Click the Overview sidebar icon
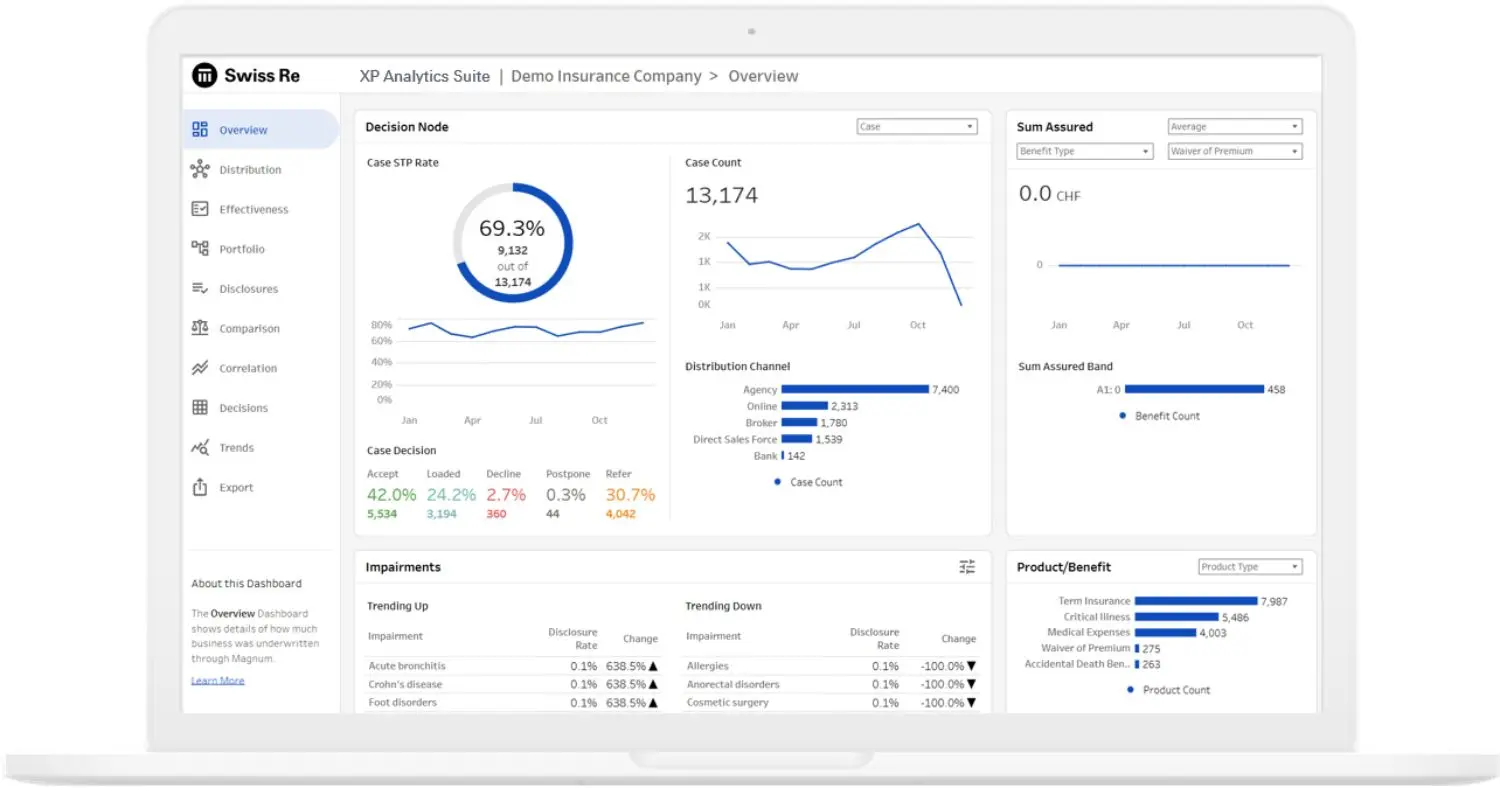 pos(200,129)
